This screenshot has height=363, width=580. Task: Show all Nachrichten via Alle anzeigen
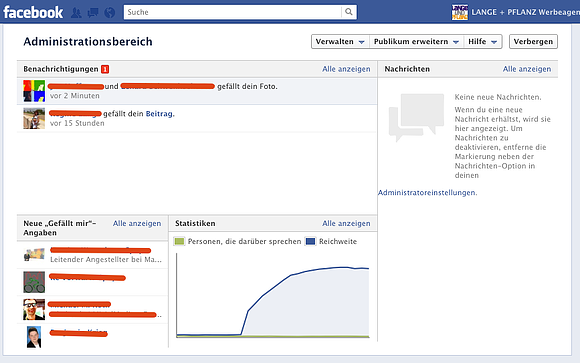point(527,69)
